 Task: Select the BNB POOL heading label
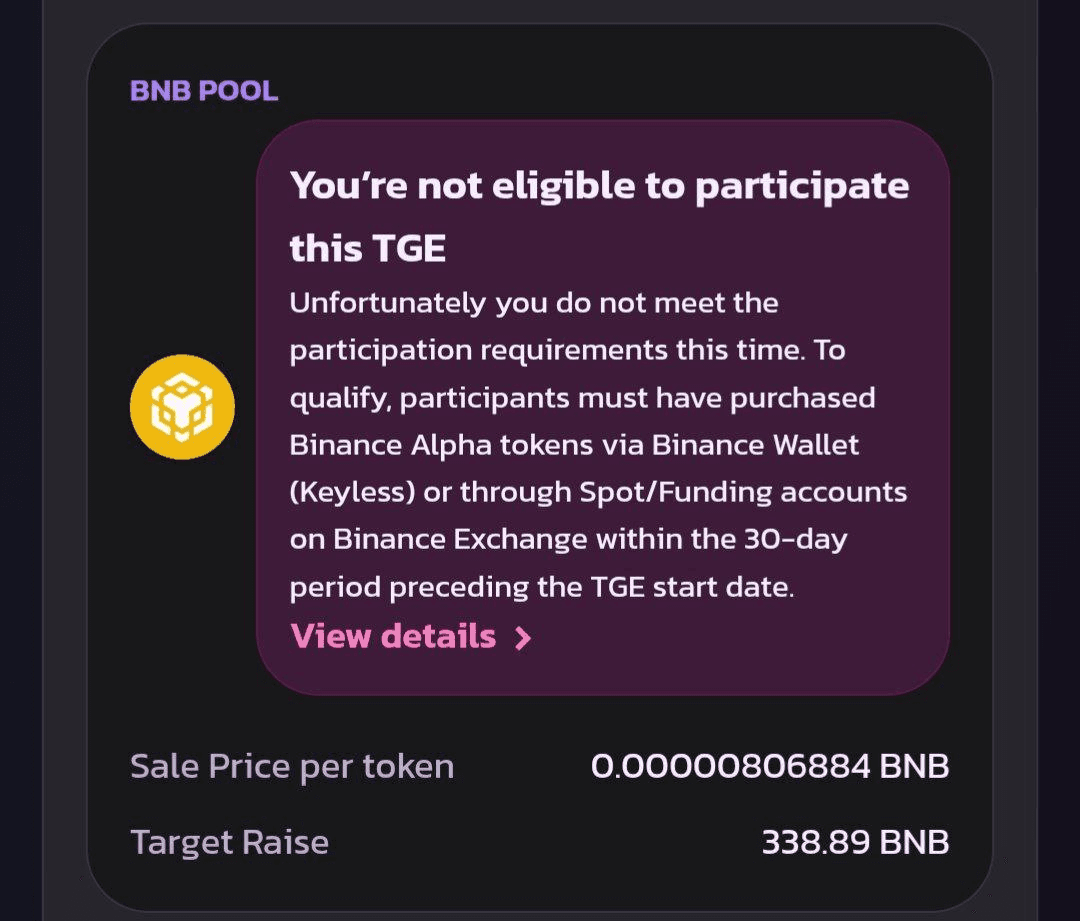(x=204, y=91)
